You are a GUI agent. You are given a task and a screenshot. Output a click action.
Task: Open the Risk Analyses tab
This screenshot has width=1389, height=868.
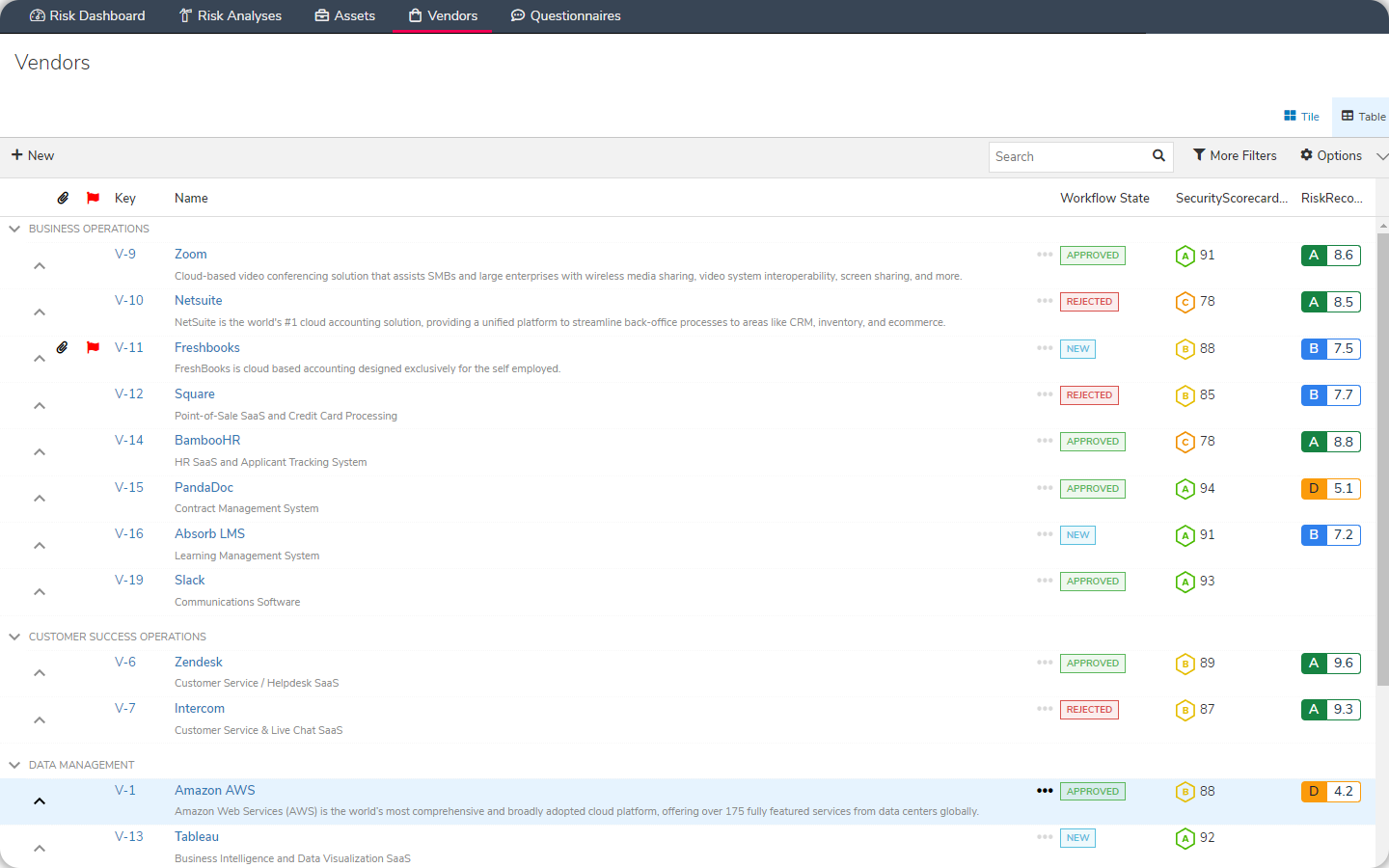tap(231, 15)
